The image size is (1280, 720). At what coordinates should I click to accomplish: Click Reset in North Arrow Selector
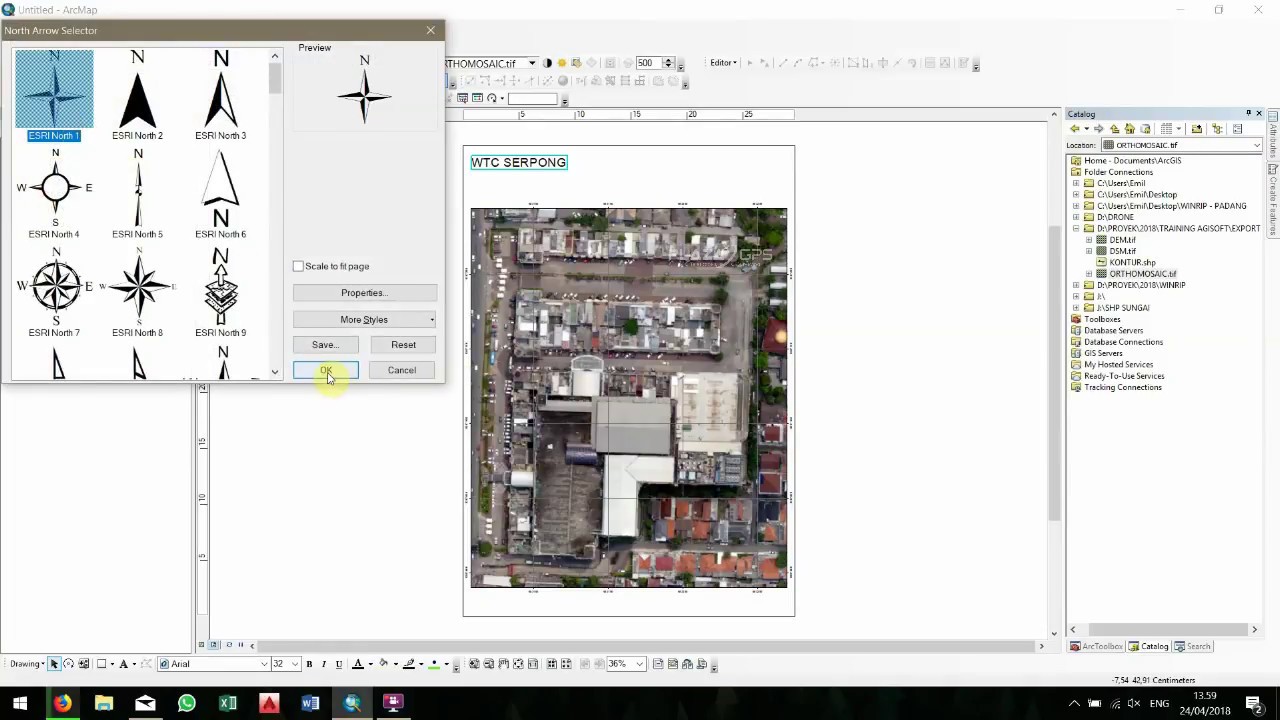tap(404, 345)
